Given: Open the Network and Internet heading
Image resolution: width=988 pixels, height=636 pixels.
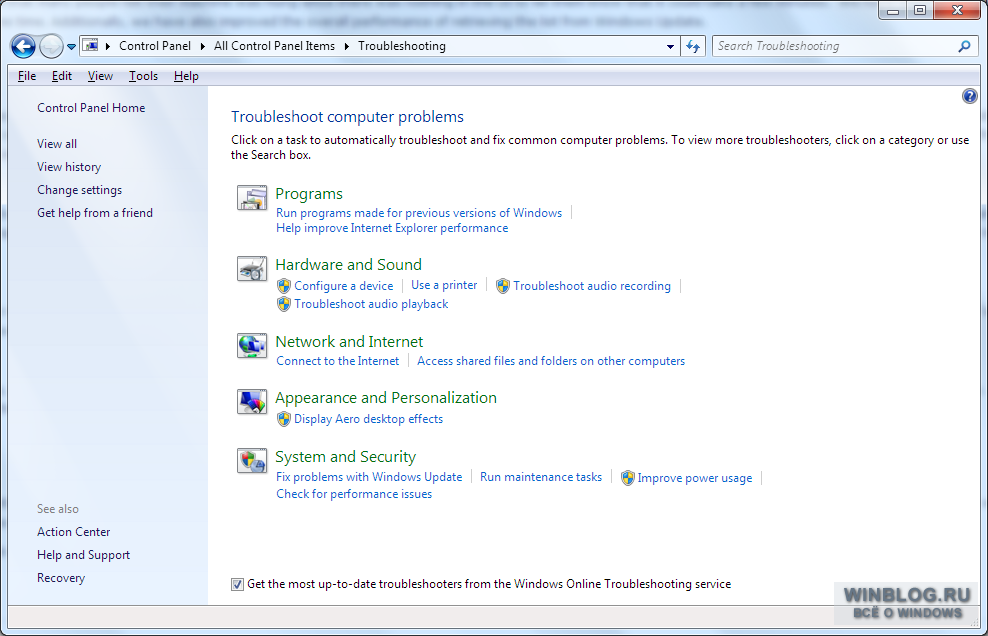Looking at the screenshot, I should [349, 342].
